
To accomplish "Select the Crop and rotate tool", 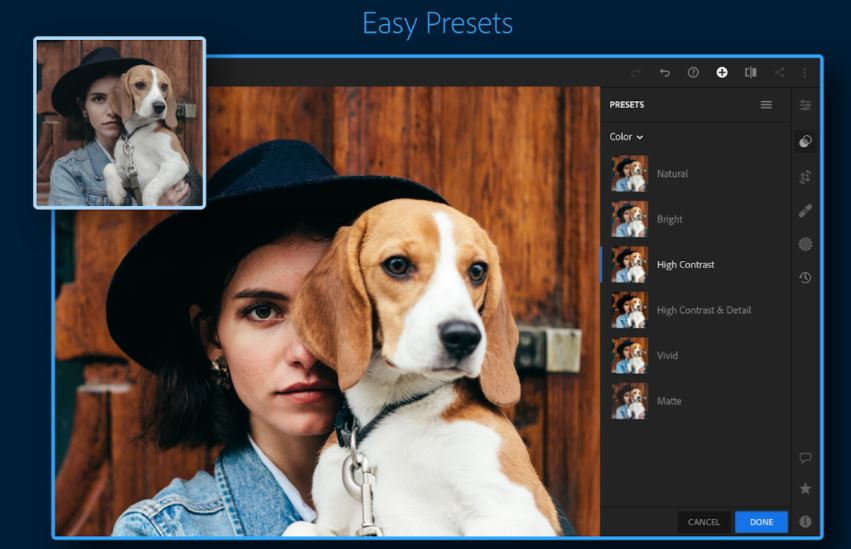I will [x=805, y=177].
